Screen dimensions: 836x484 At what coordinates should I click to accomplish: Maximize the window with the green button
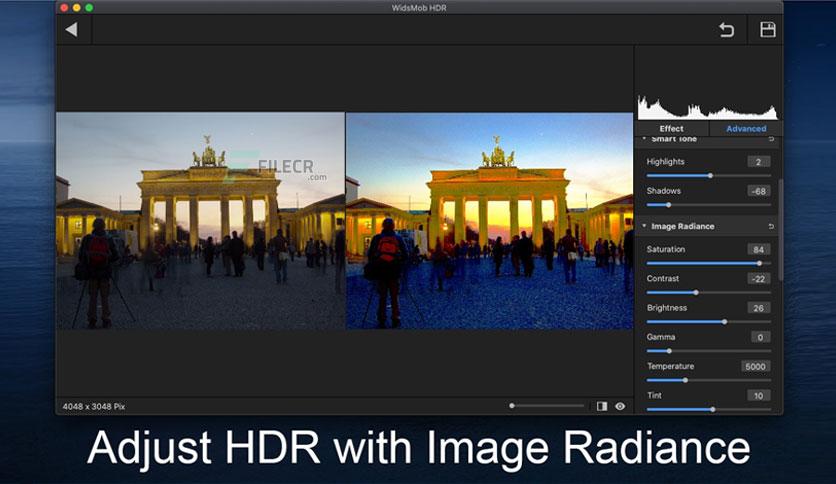tap(89, 7)
